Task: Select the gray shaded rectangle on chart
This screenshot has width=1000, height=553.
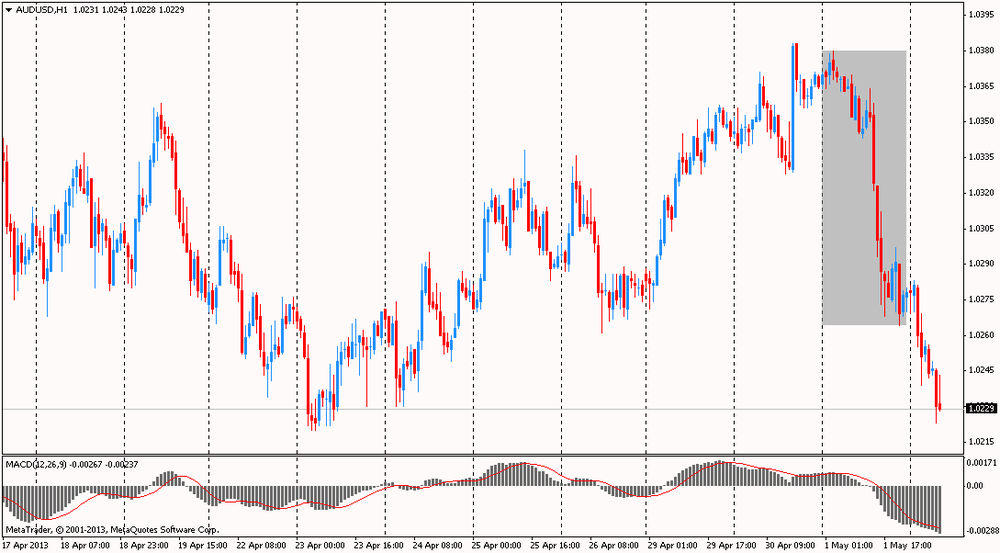Action: 864,187
